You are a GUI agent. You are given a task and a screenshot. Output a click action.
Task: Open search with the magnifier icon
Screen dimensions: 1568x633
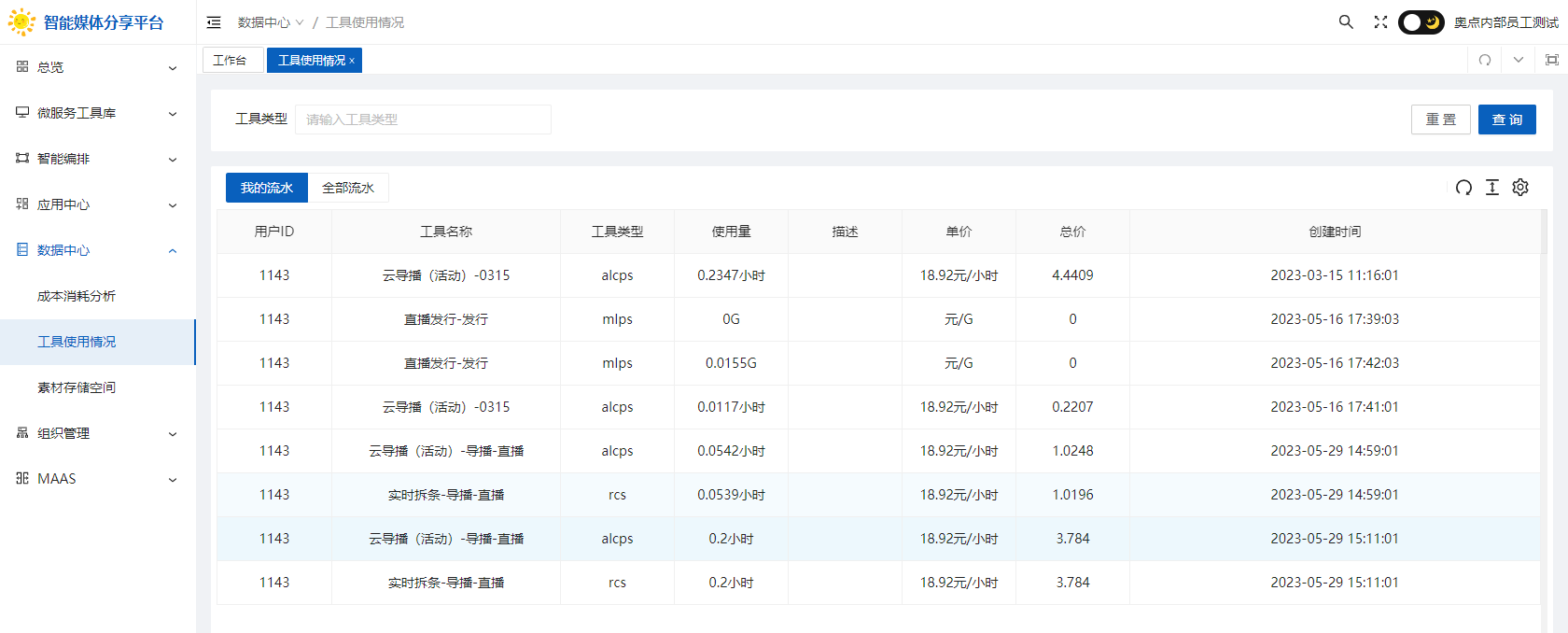click(1346, 21)
